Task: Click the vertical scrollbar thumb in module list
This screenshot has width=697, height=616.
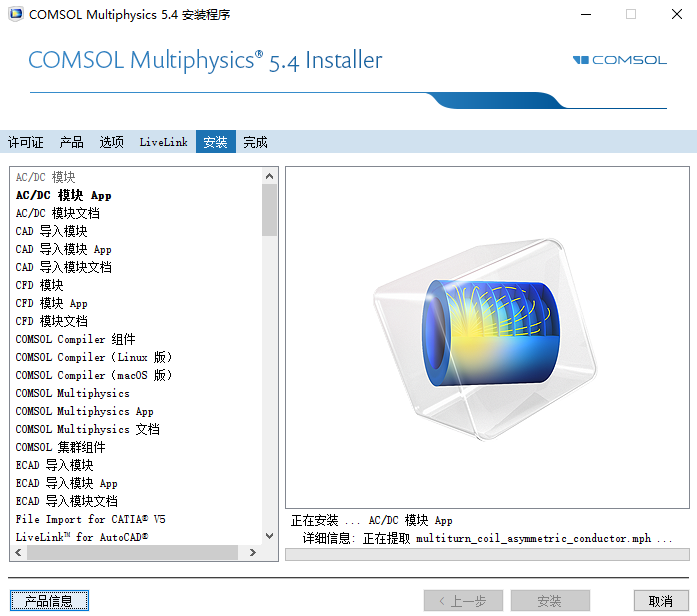Action: pos(269,210)
